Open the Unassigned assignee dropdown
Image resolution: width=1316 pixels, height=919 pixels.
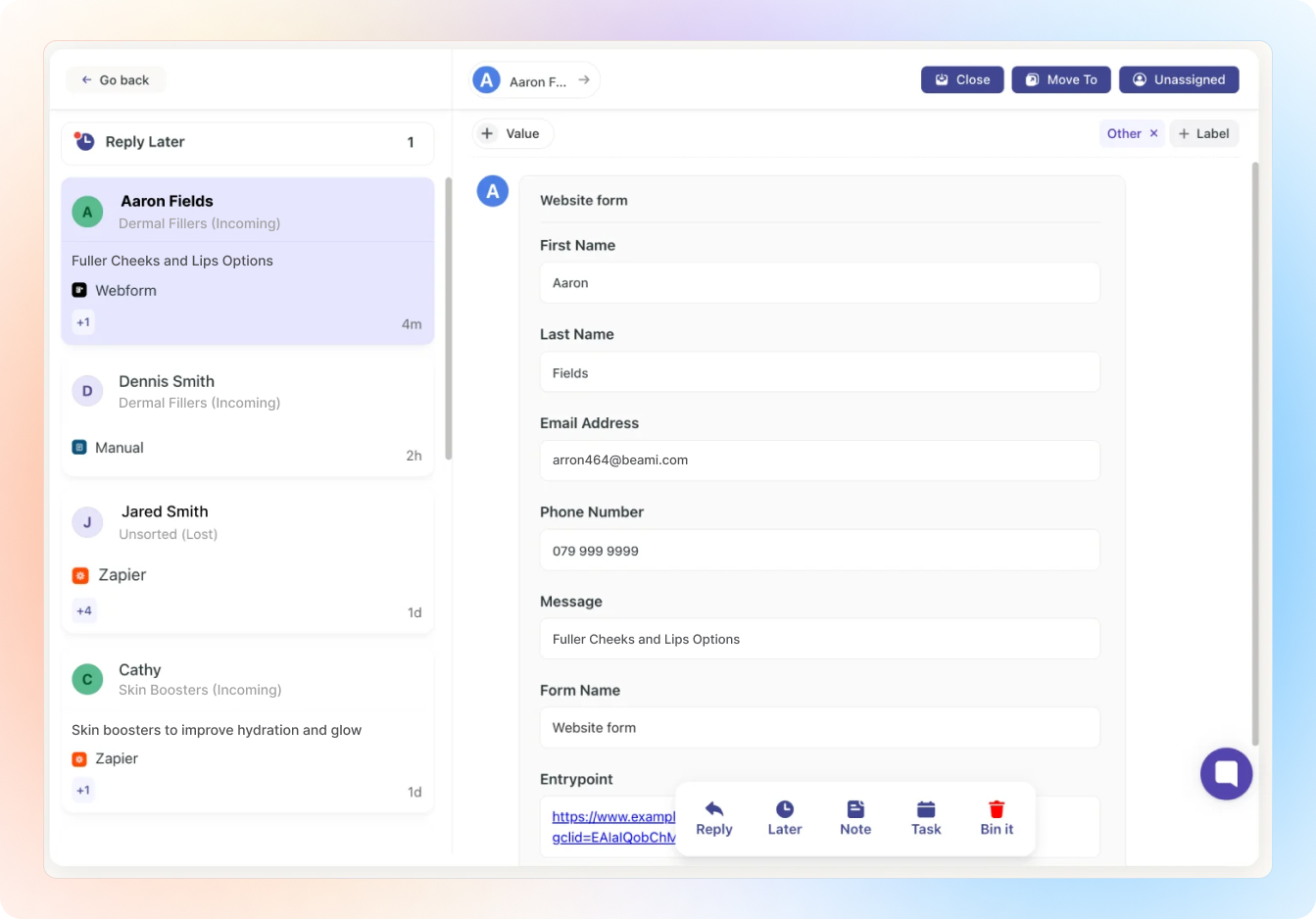click(x=1179, y=79)
